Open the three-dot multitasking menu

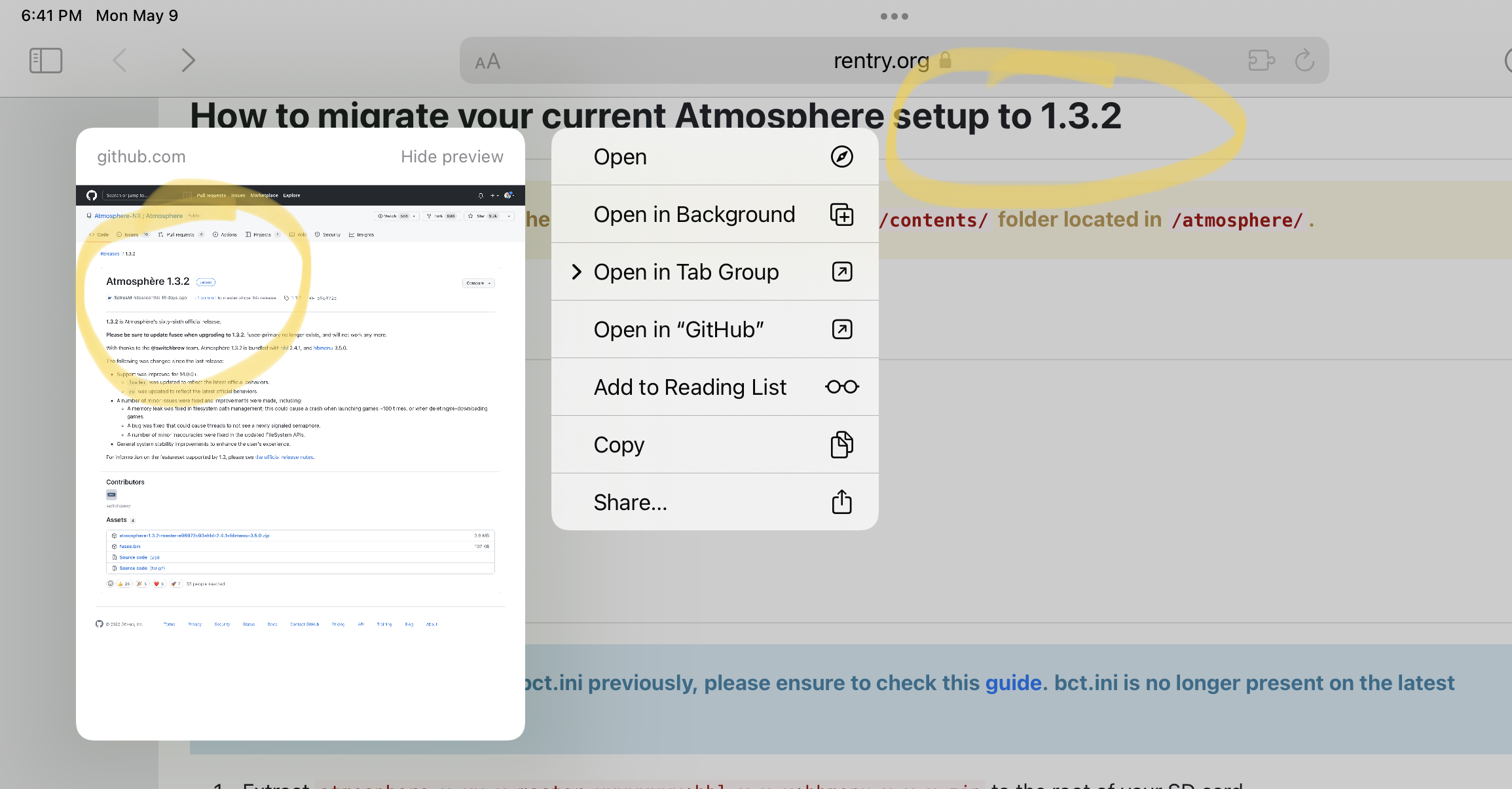[894, 16]
